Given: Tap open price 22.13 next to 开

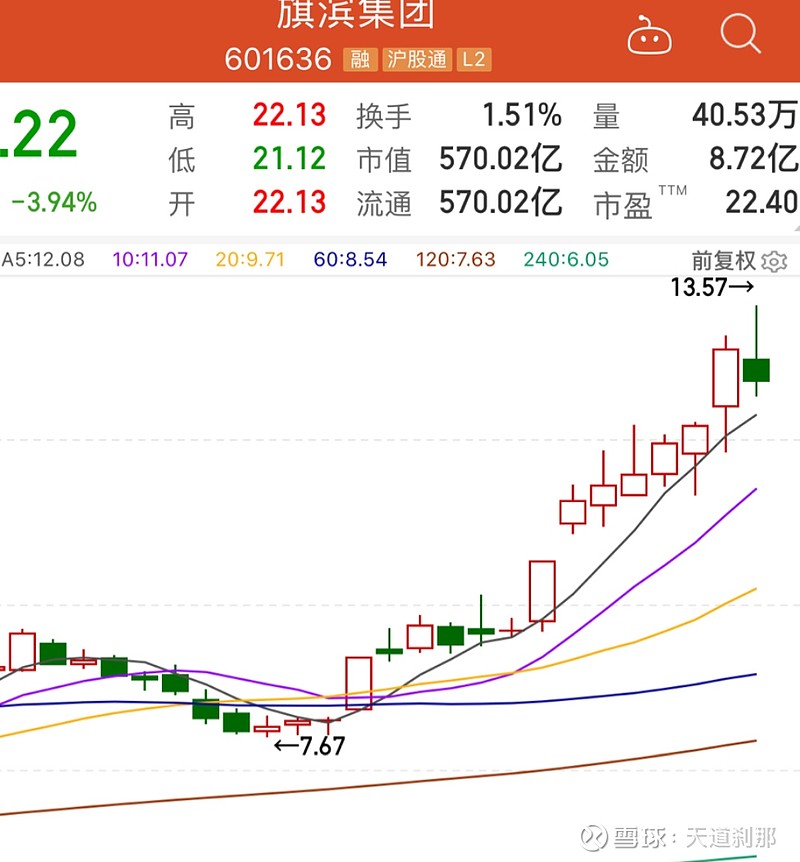Looking at the screenshot, I should (289, 202).
